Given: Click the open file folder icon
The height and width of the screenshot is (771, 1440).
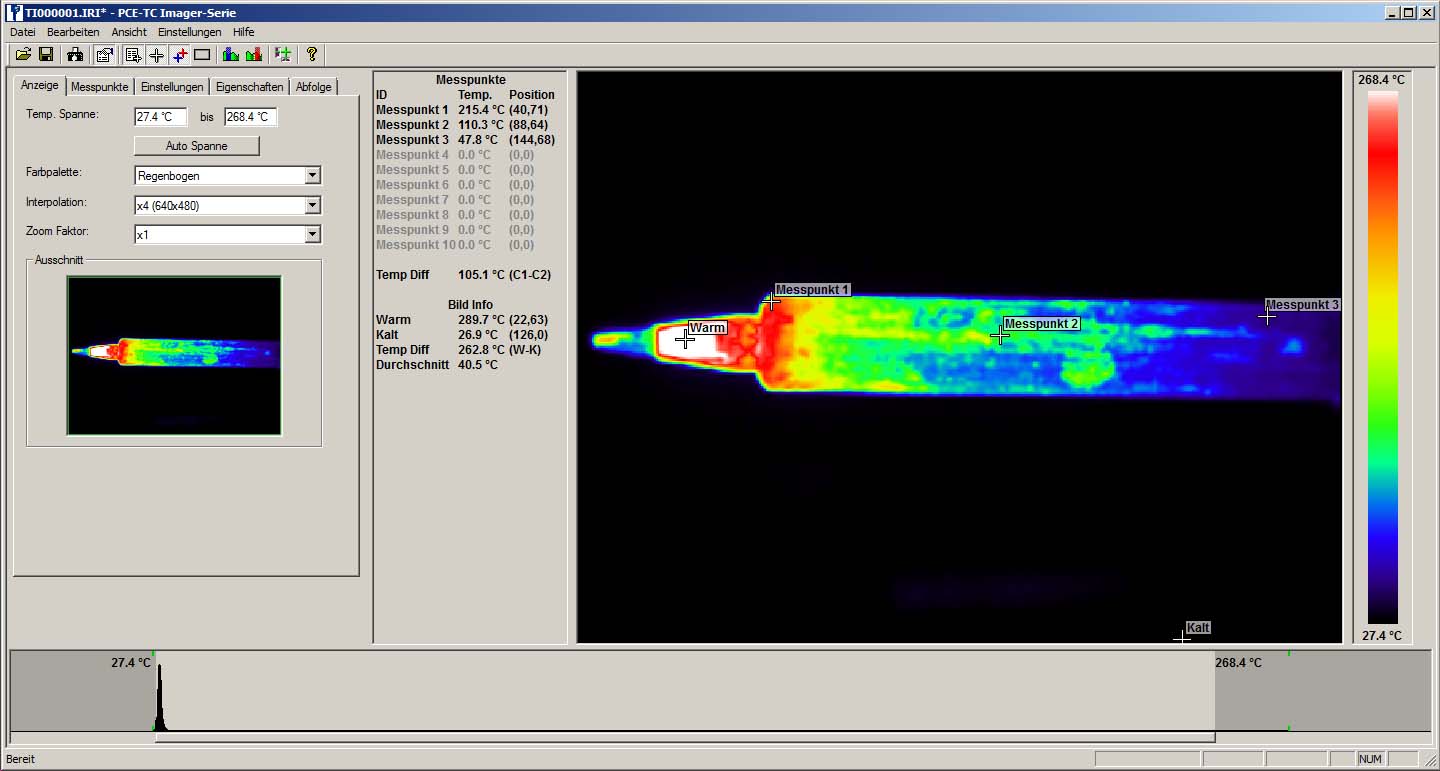Looking at the screenshot, I should pyautogui.click(x=23, y=54).
